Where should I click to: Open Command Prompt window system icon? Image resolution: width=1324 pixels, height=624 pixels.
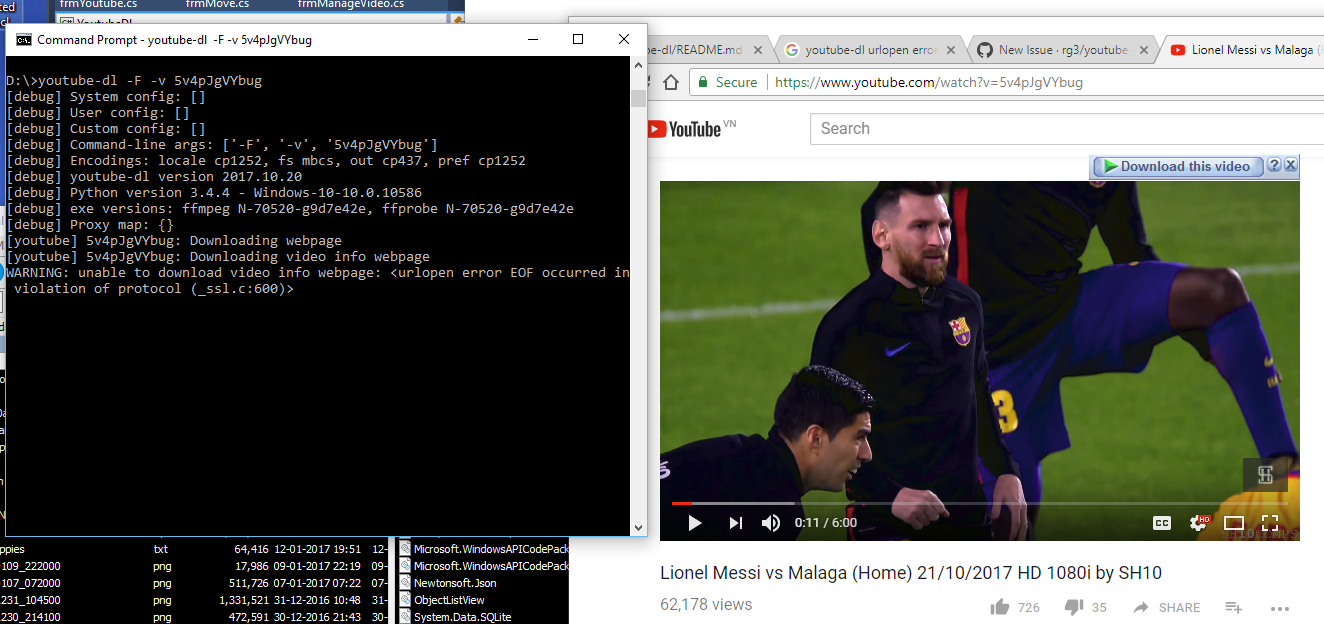(x=23, y=39)
